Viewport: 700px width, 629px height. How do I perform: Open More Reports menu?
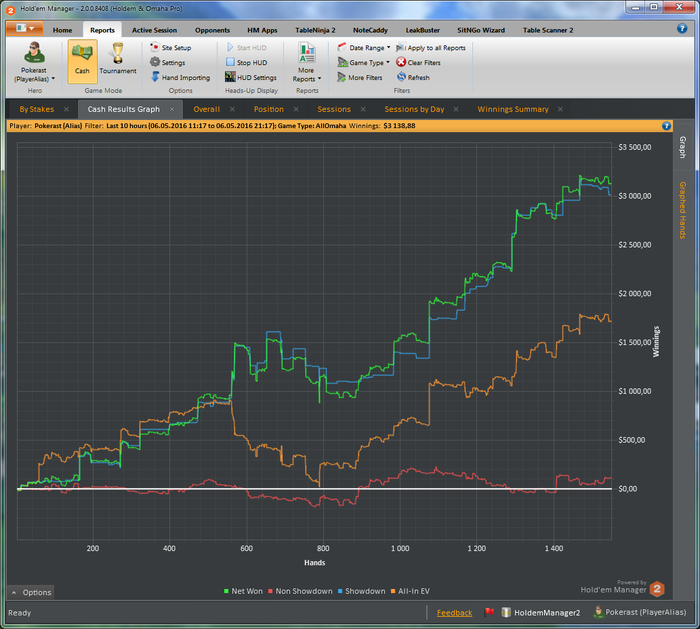pos(307,62)
